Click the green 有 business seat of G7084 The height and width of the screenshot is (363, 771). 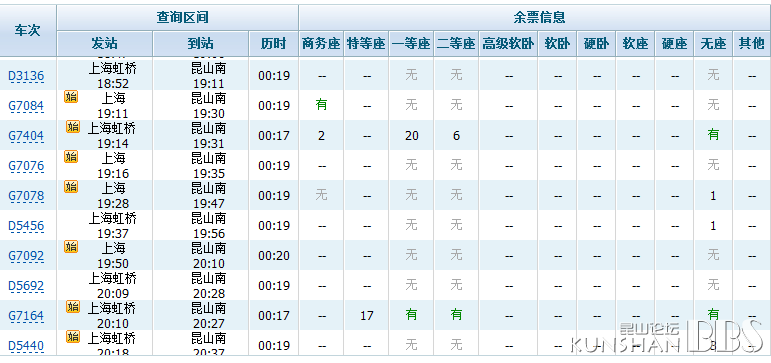pos(321,105)
